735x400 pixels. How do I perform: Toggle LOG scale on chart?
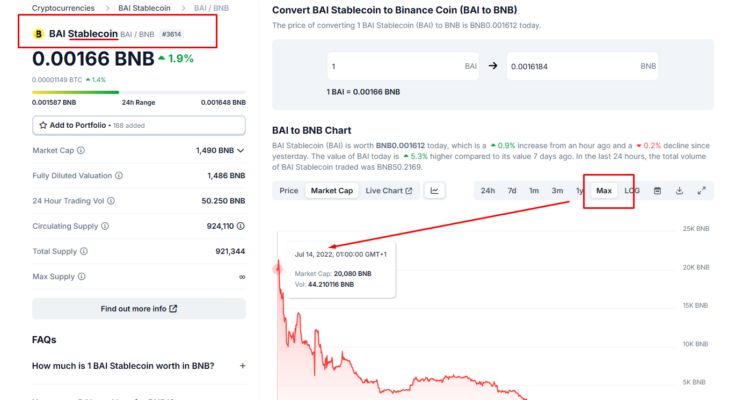click(632, 190)
